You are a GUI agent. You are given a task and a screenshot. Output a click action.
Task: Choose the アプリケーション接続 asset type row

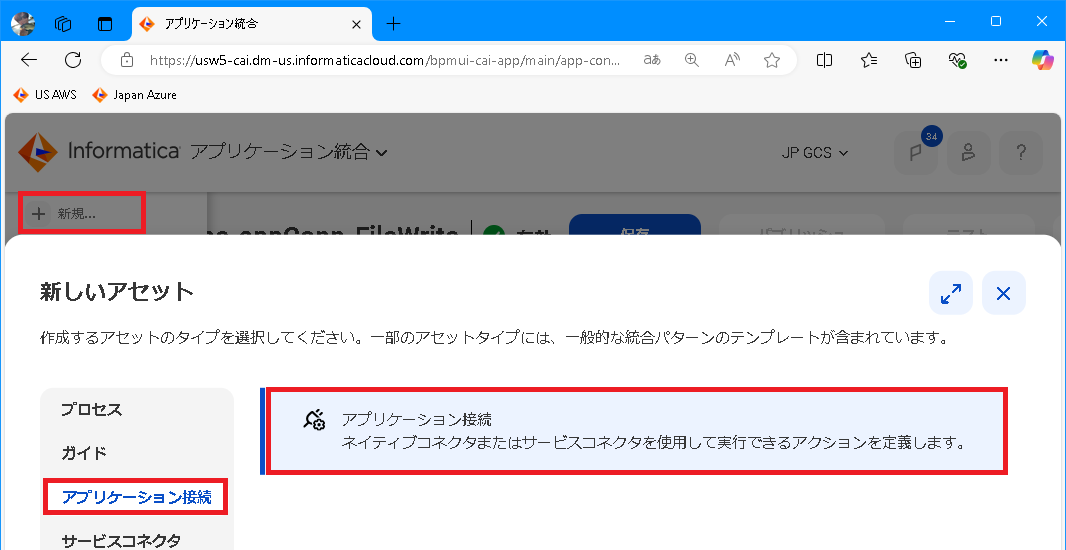pos(637,431)
